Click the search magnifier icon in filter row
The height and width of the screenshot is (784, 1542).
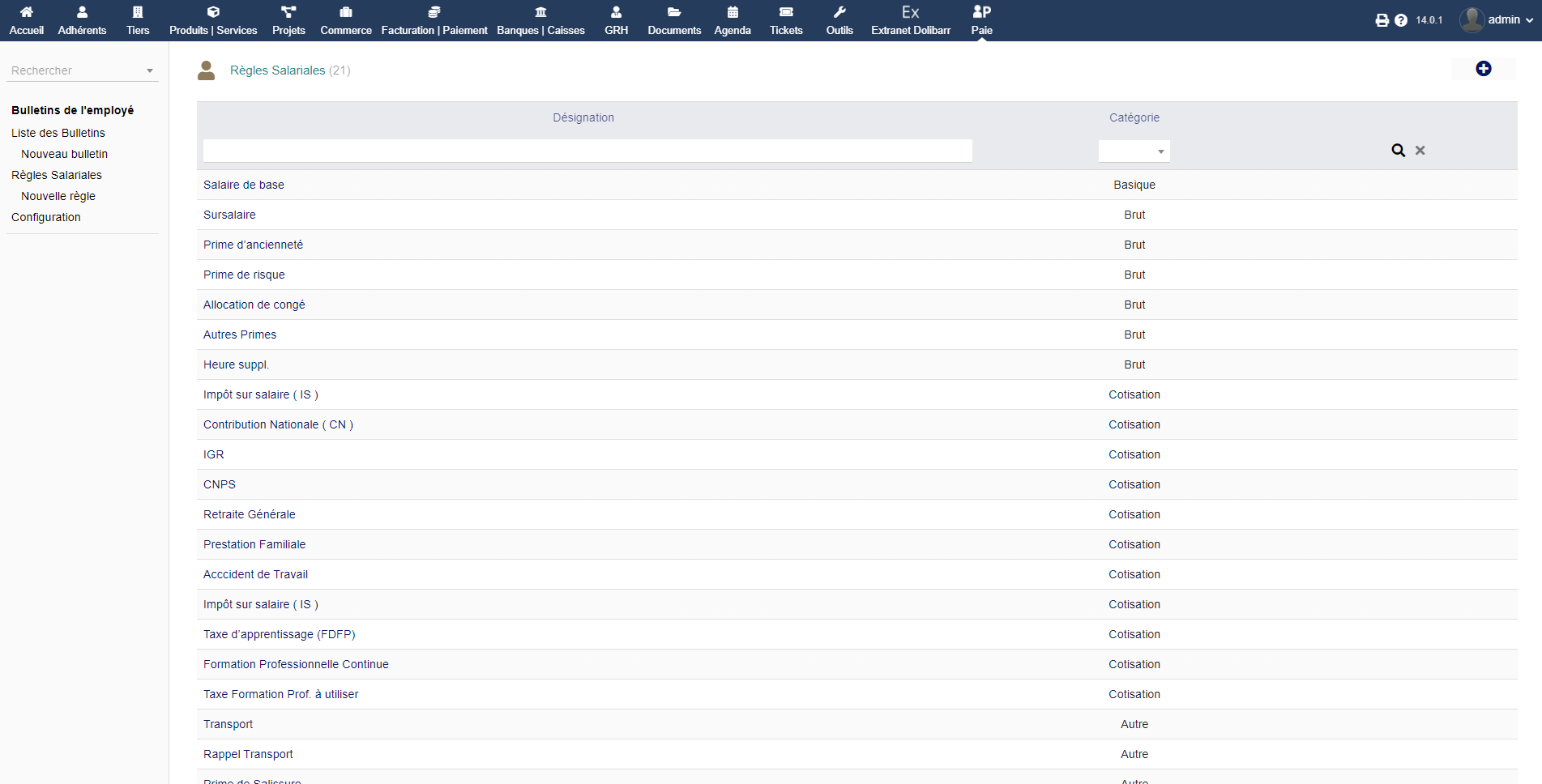pyautogui.click(x=1398, y=151)
